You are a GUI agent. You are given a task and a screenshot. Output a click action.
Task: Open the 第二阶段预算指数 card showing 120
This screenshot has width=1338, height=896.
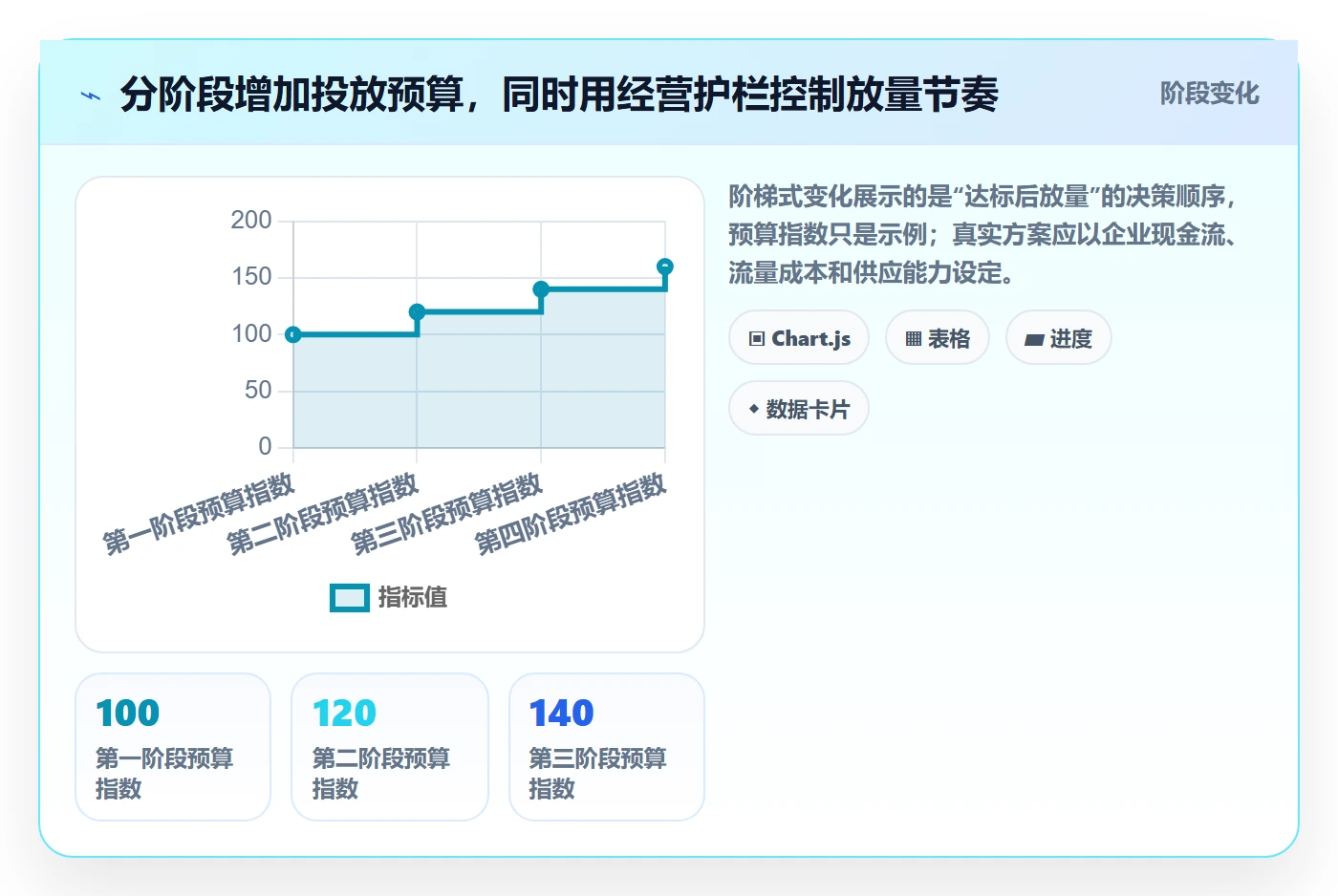pos(390,747)
